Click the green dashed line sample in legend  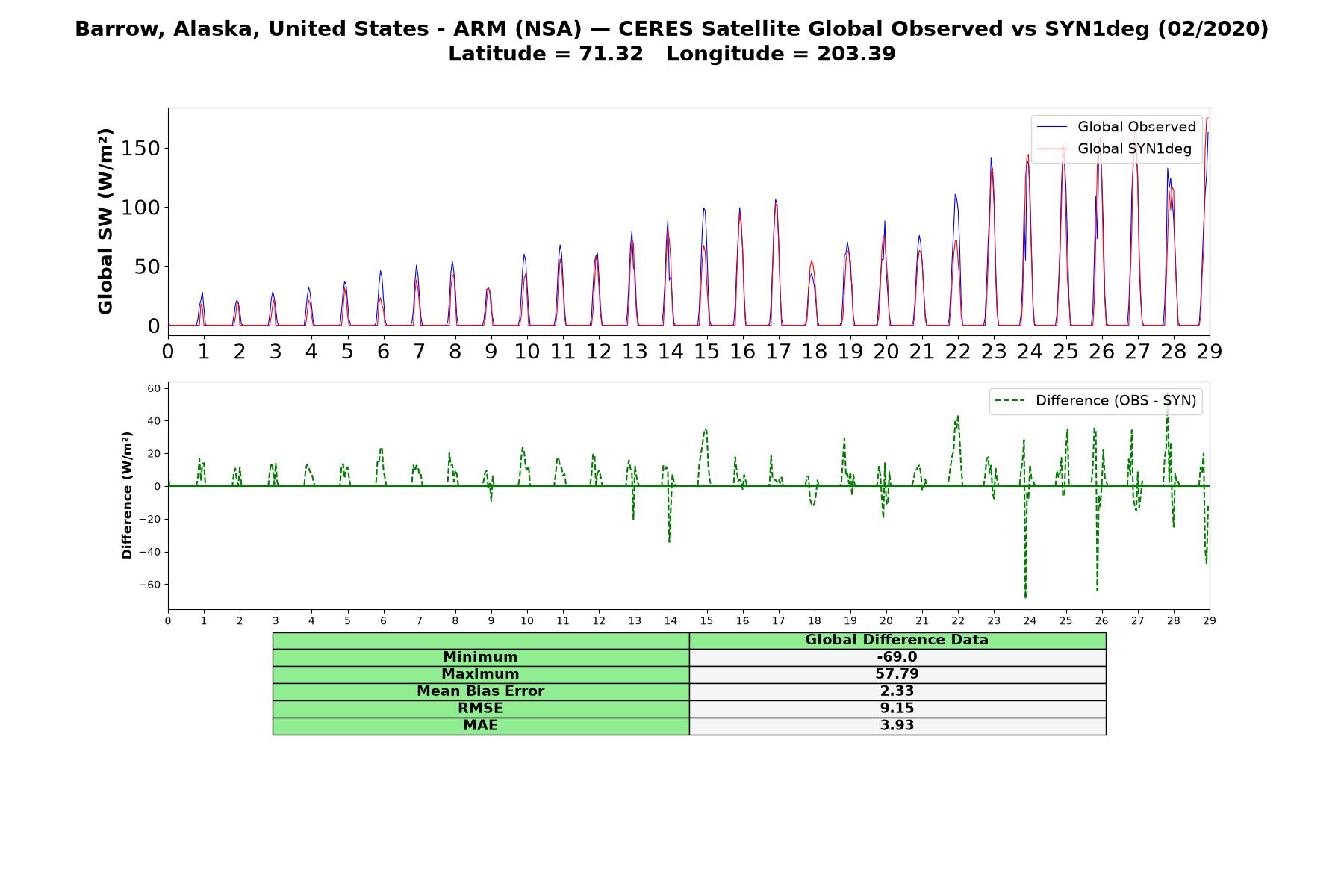(1011, 401)
